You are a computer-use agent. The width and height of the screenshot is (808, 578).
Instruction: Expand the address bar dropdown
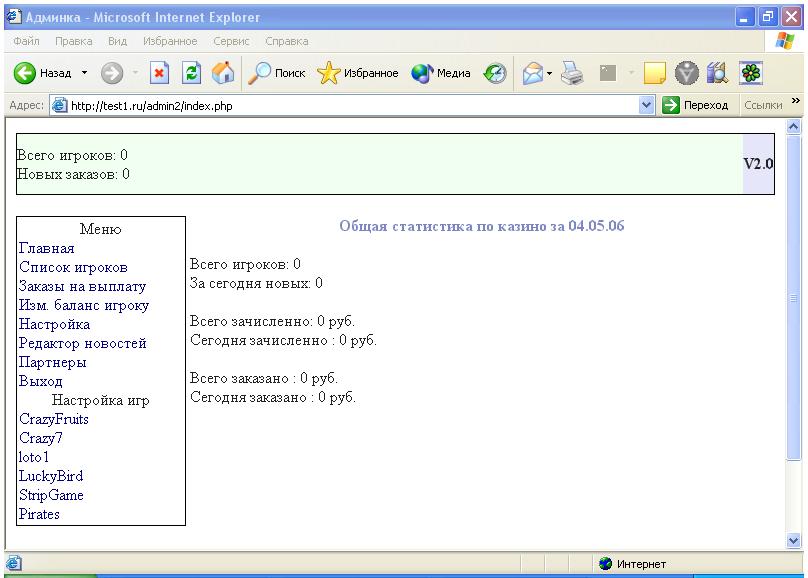tap(646, 106)
